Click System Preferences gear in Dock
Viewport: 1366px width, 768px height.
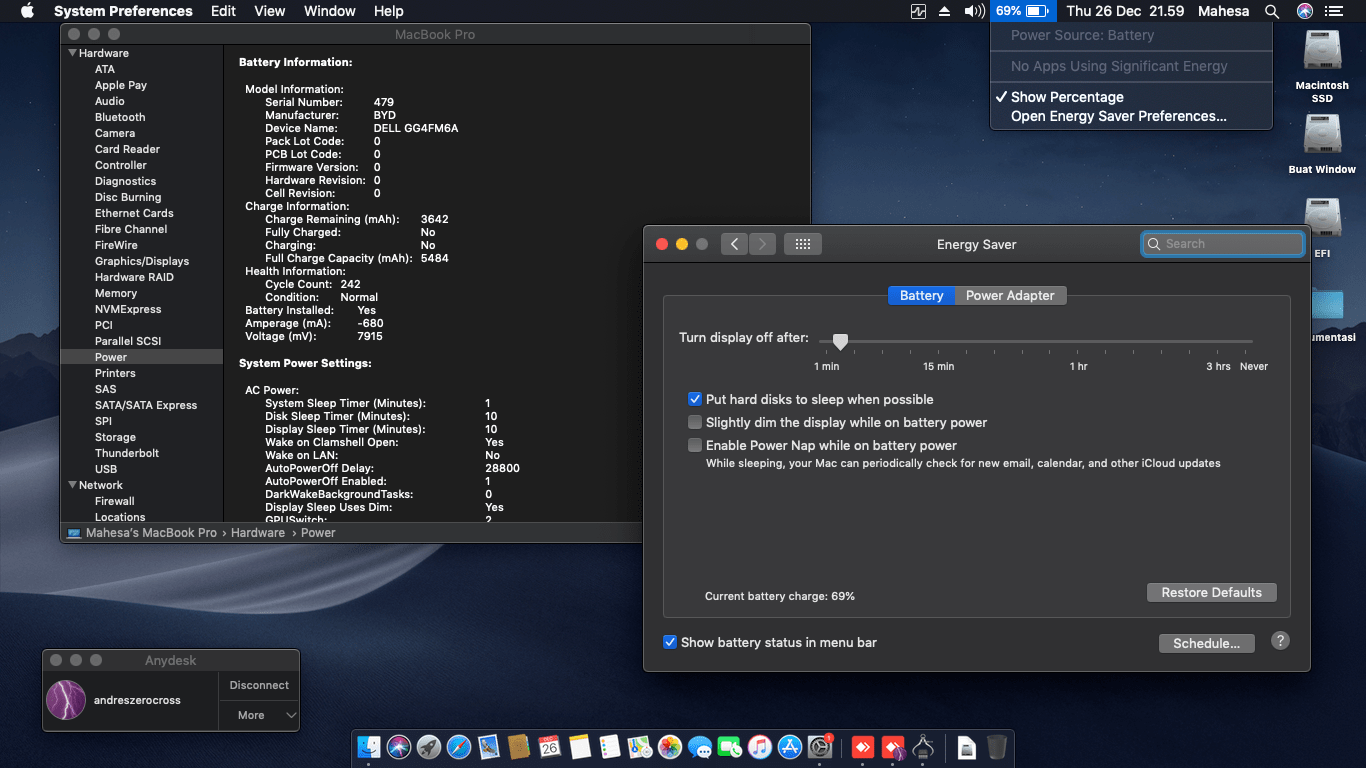tap(820, 747)
